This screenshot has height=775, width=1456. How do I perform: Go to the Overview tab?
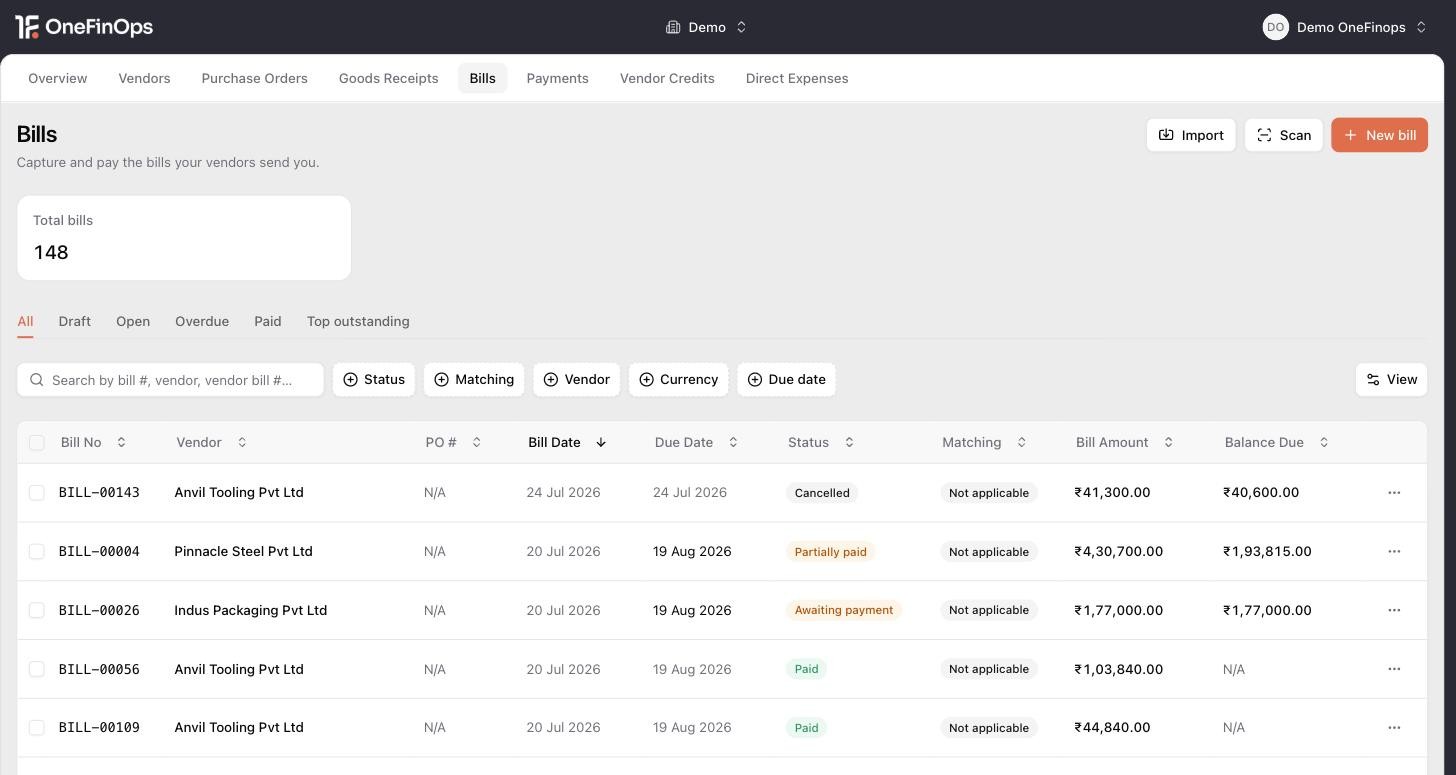[58, 78]
